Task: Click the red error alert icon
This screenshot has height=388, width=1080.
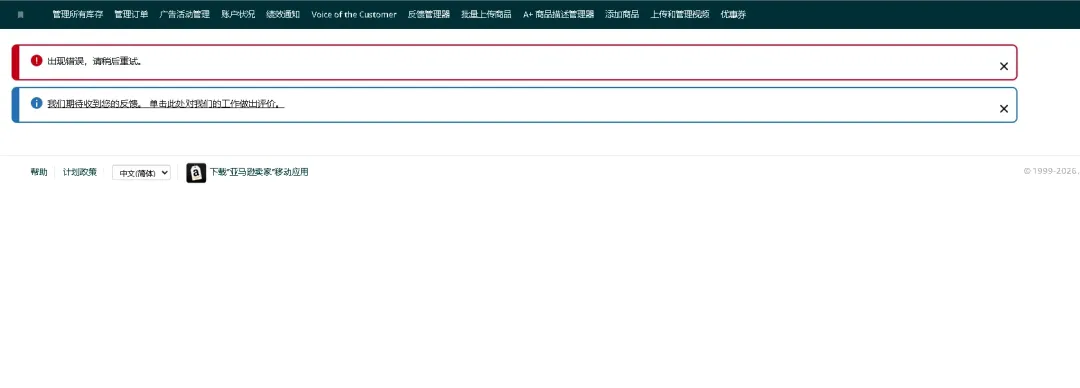Action: (x=37, y=61)
